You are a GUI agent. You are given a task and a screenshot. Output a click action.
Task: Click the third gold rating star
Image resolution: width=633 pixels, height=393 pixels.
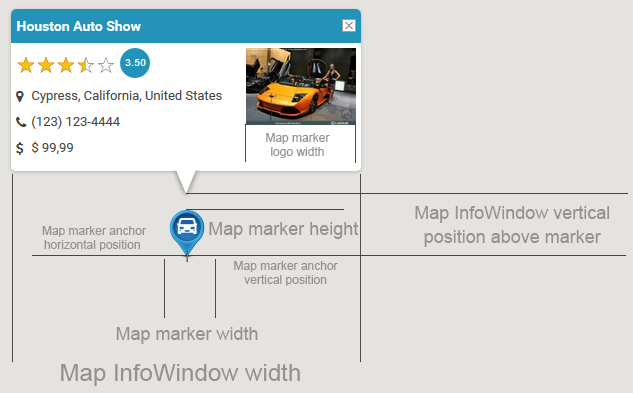pos(66,65)
